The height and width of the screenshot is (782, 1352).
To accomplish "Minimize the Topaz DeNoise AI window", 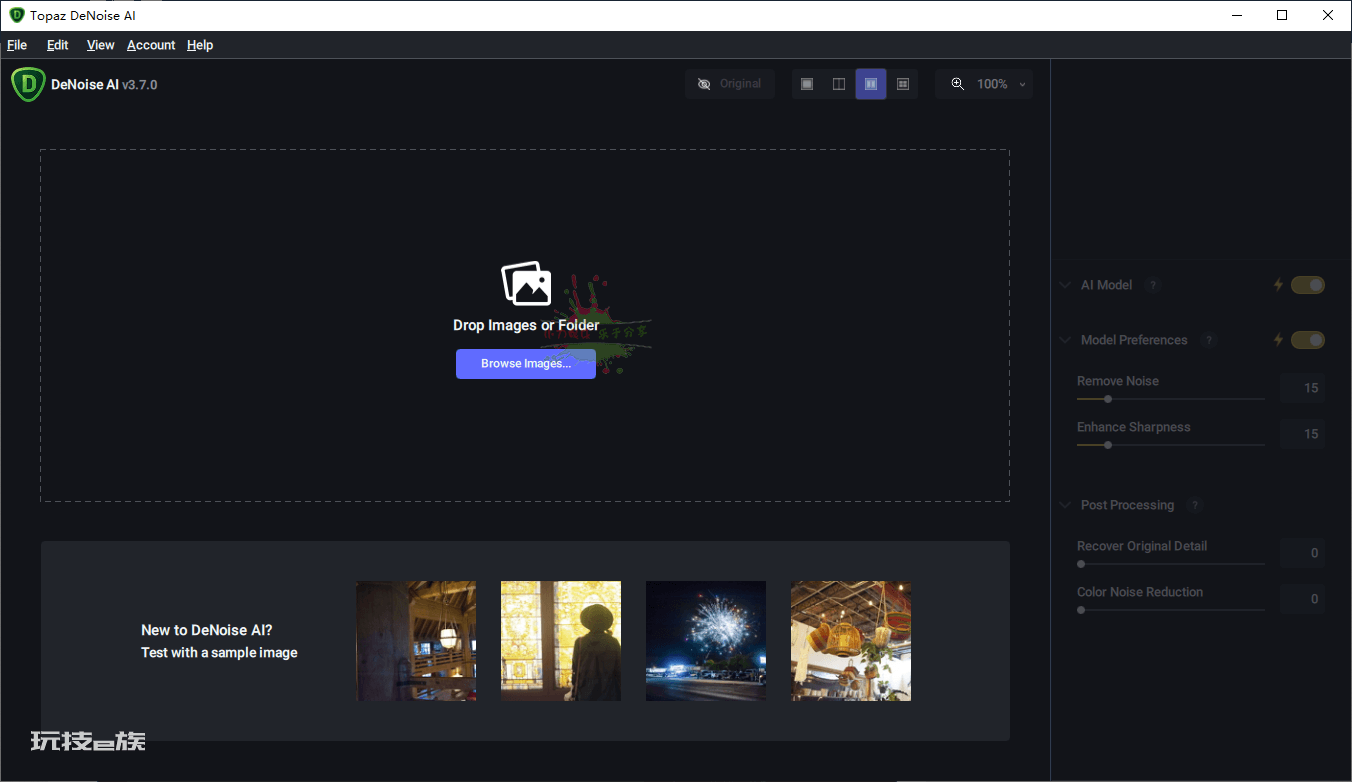I will [1236, 15].
